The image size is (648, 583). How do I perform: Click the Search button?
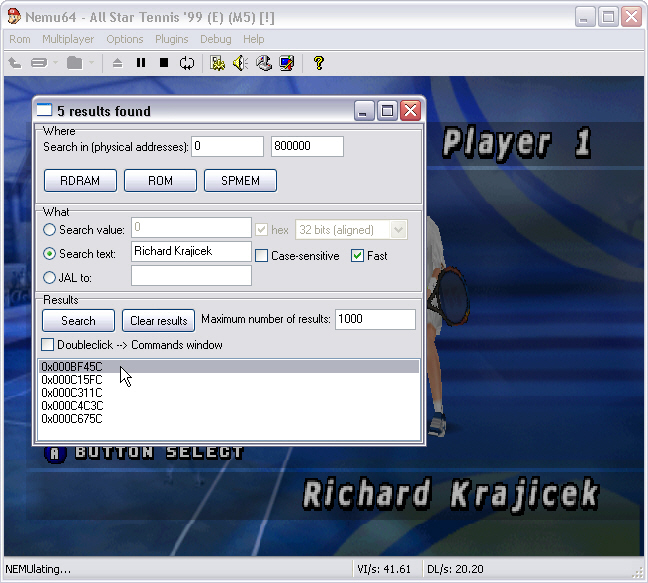tap(78, 321)
